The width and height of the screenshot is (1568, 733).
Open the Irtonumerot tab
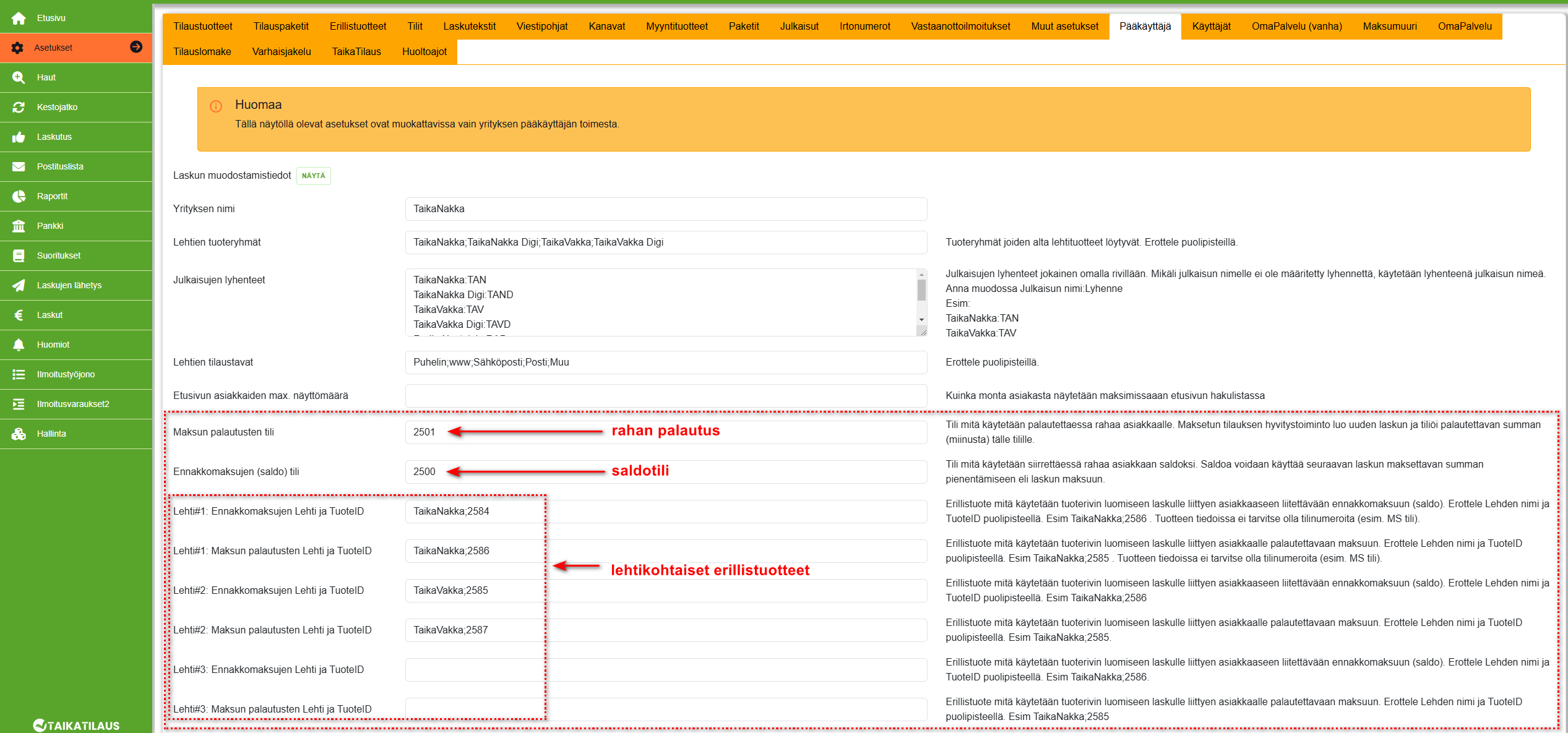point(865,26)
